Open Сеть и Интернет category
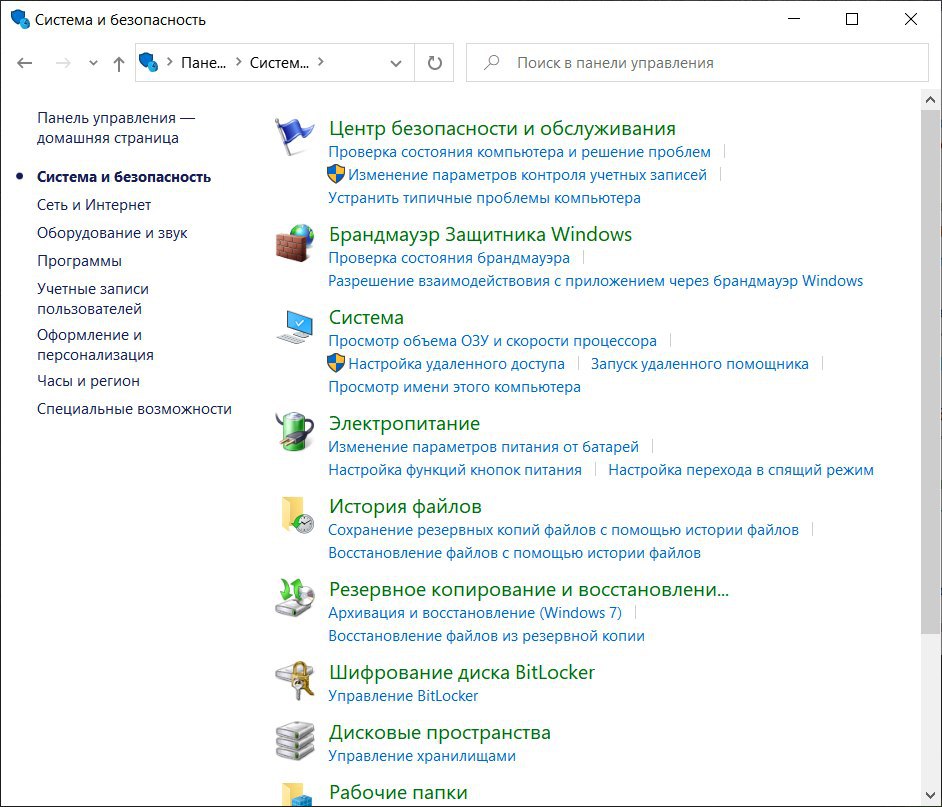 click(x=94, y=205)
